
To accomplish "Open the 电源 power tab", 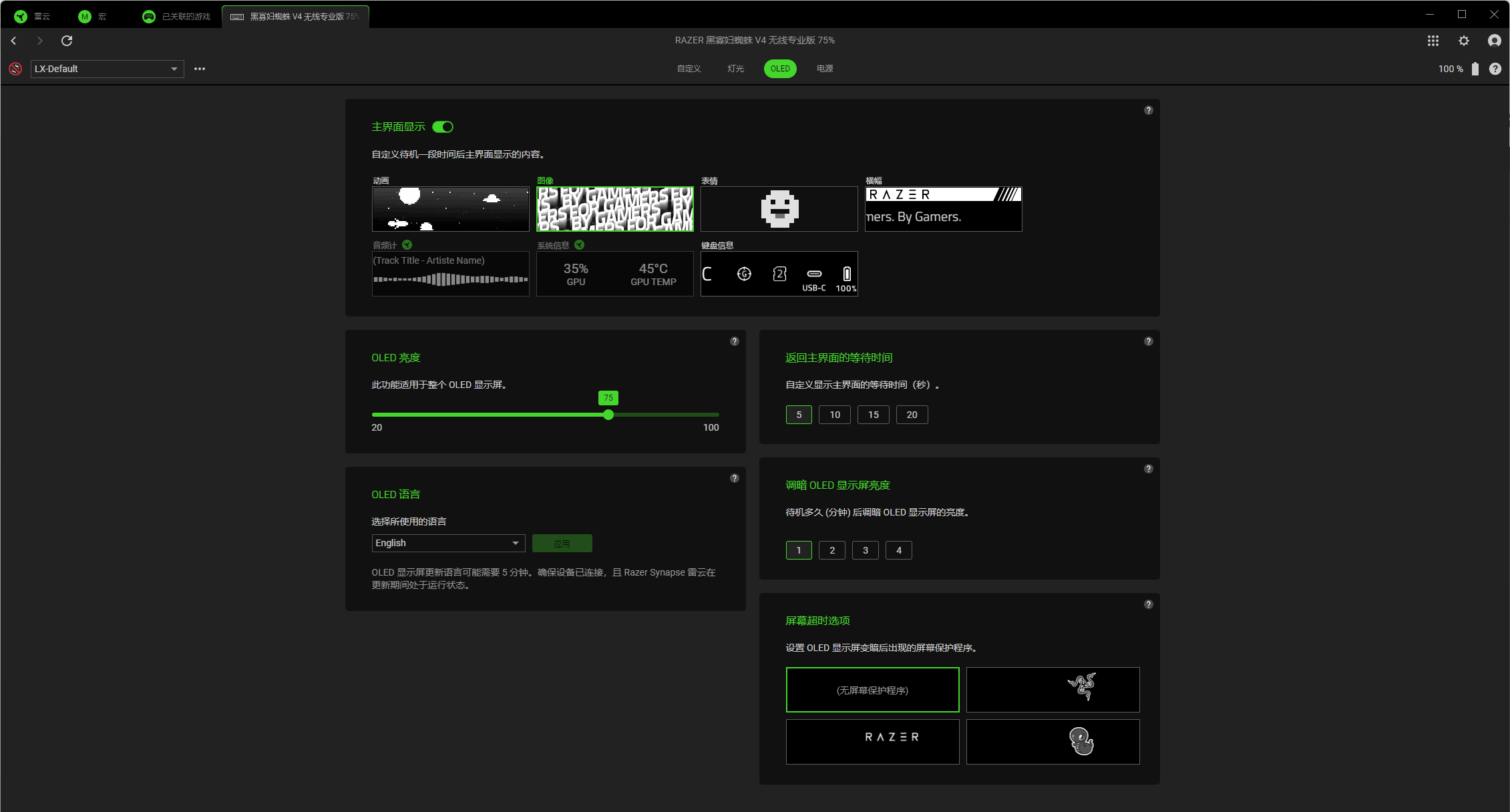I will point(825,69).
